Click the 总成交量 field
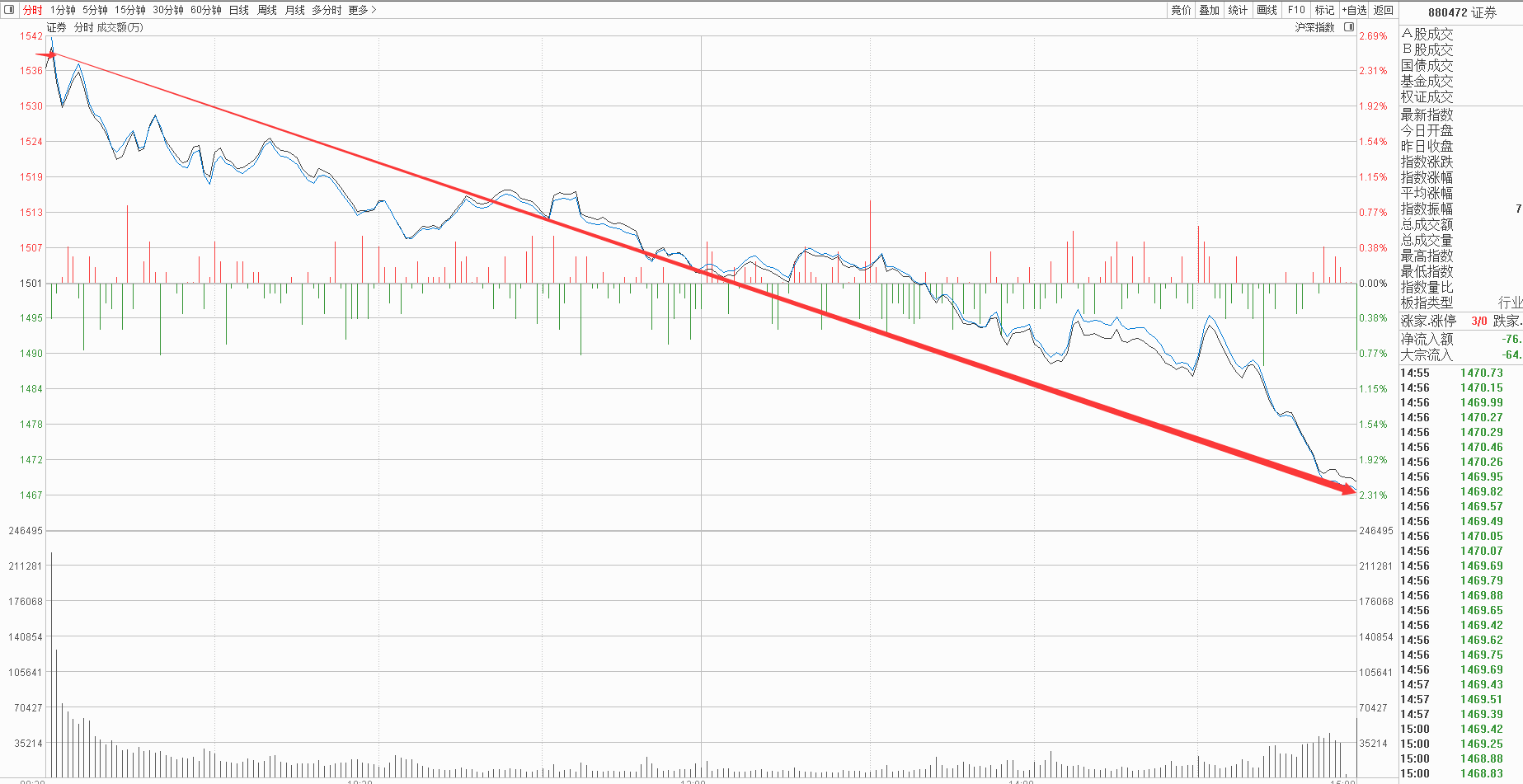This screenshot has width=1523, height=784. pos(1427,240)
